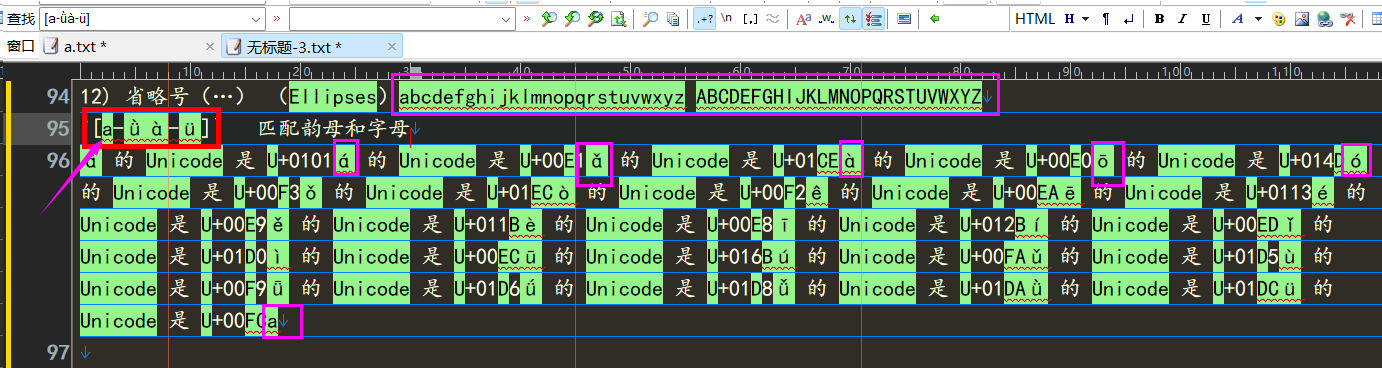The height and width of the screenshot is (368, 1382).
Task: Insert image with the picture icon
Action: 1301,18
